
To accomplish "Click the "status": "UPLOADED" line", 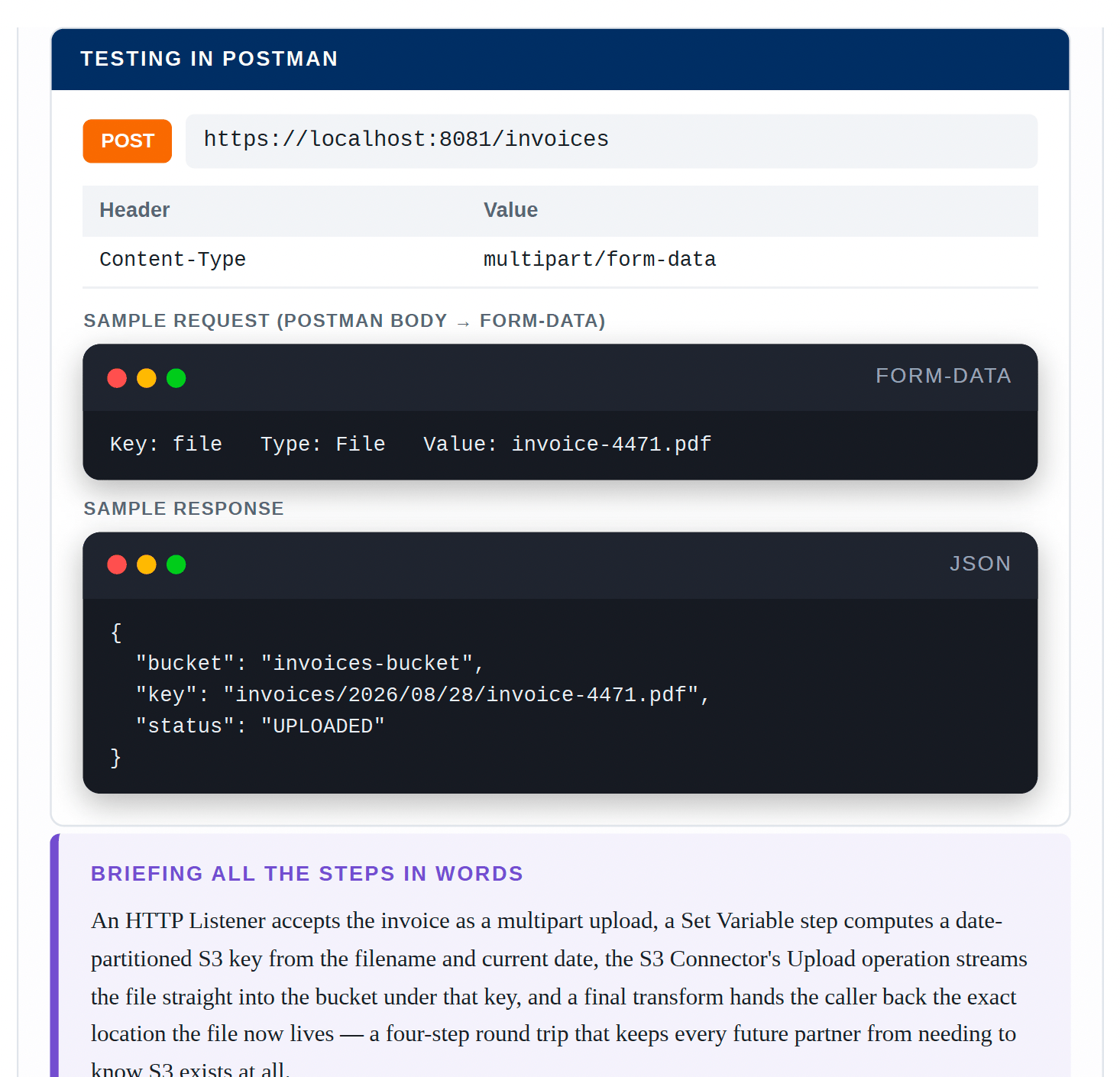I will coord(260,726).
